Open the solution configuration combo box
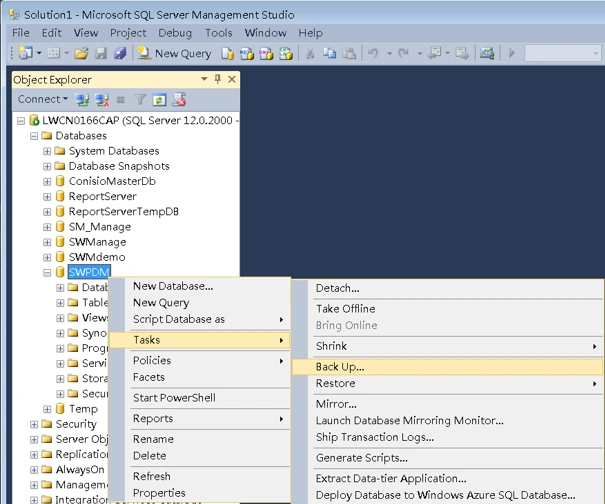The width and height of the screenshot is (605, 504). point(563,53)
